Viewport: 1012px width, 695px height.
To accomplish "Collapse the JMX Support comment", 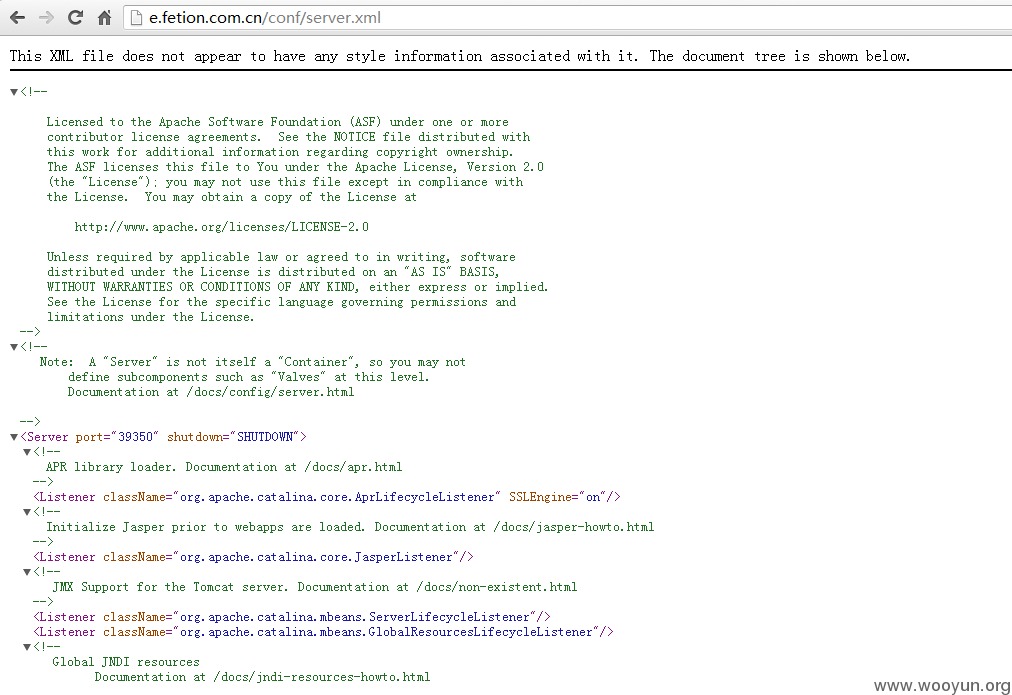I will [27, 572].
